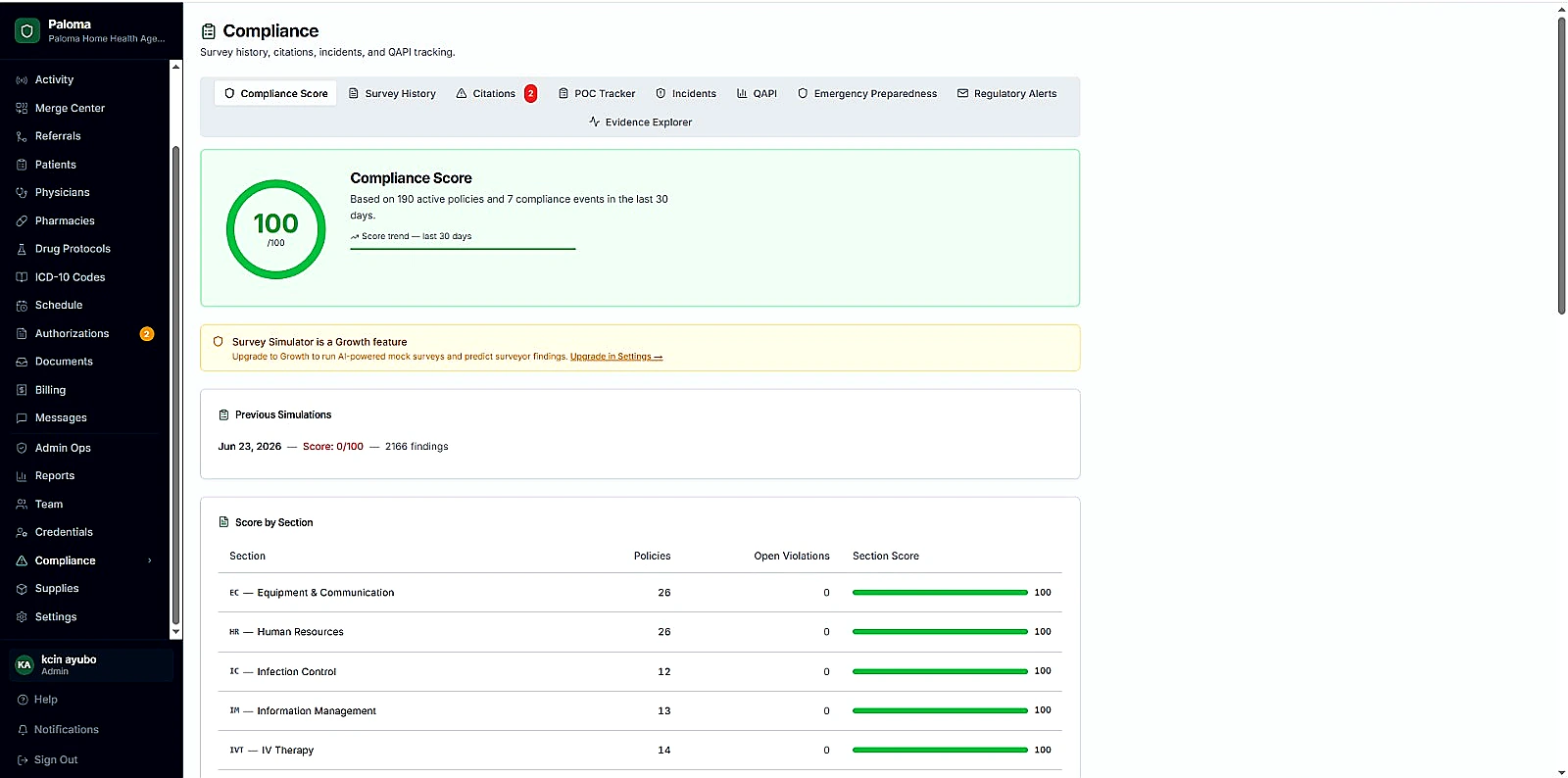Click the red Citations count badge

[530, 94]
